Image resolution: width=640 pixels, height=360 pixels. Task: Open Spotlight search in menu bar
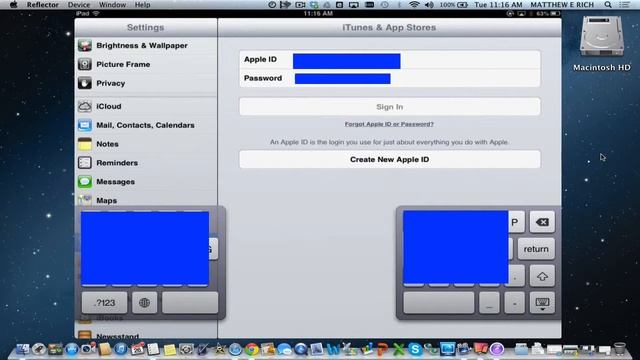608,4
